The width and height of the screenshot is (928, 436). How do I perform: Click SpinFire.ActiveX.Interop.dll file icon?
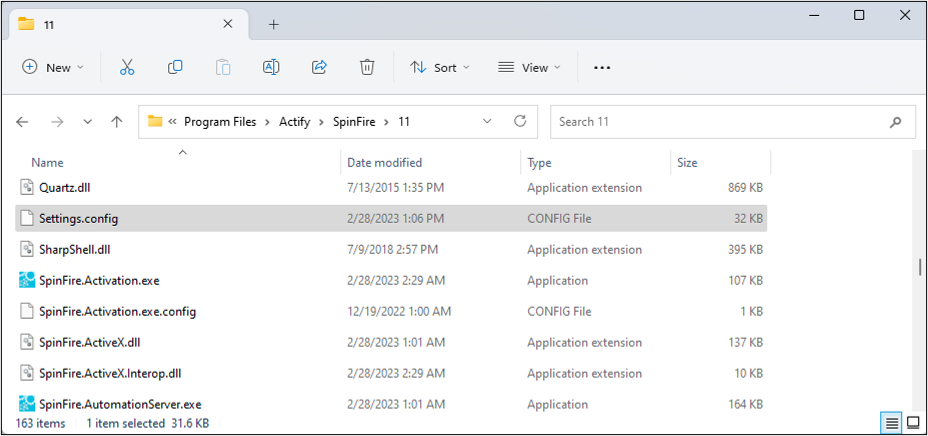point(27,373)
